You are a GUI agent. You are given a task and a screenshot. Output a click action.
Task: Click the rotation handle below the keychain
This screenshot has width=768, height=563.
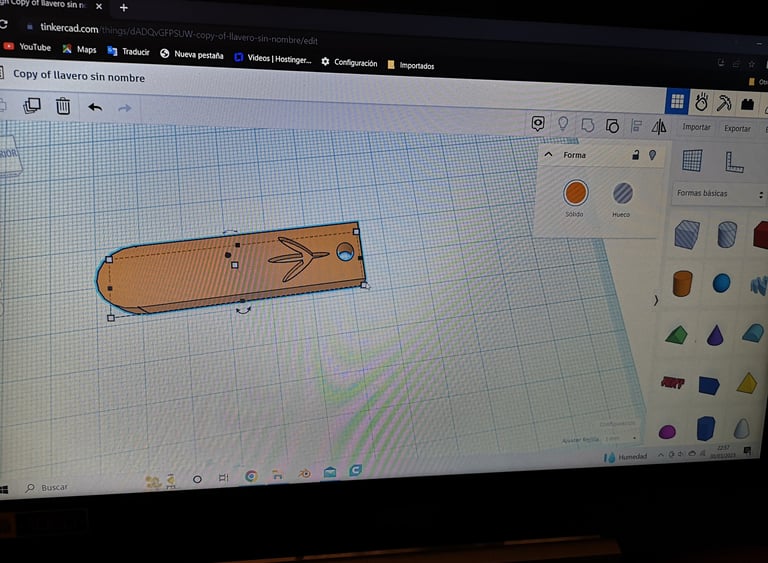click(243, 310)
